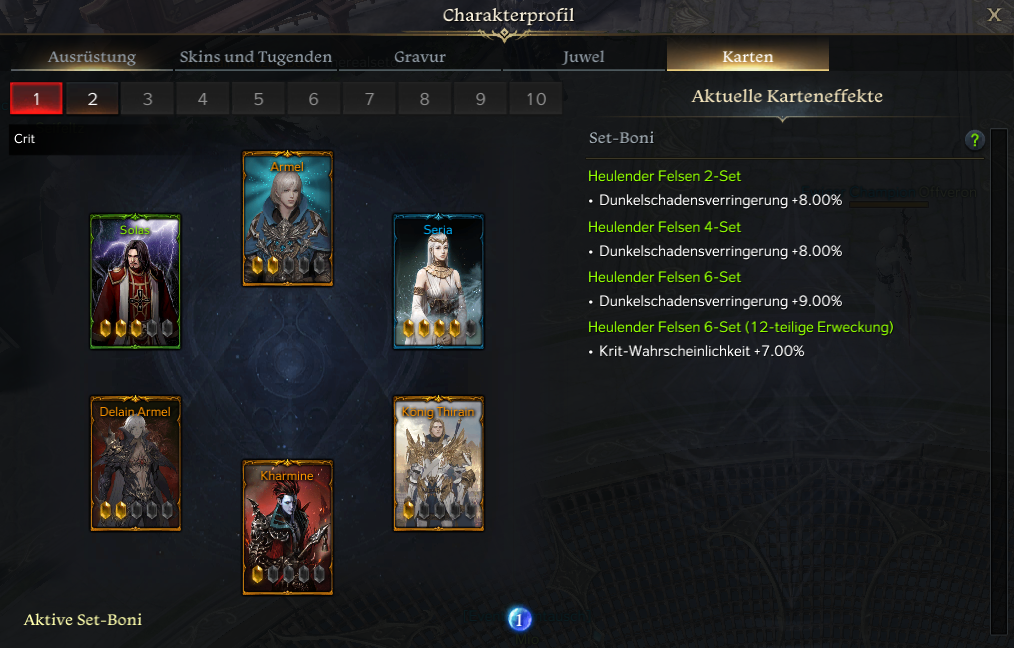Switch to the Gravur tab
Image resolution: width=1014 pixels, height=648 pixels.
[x=420, y=57]
